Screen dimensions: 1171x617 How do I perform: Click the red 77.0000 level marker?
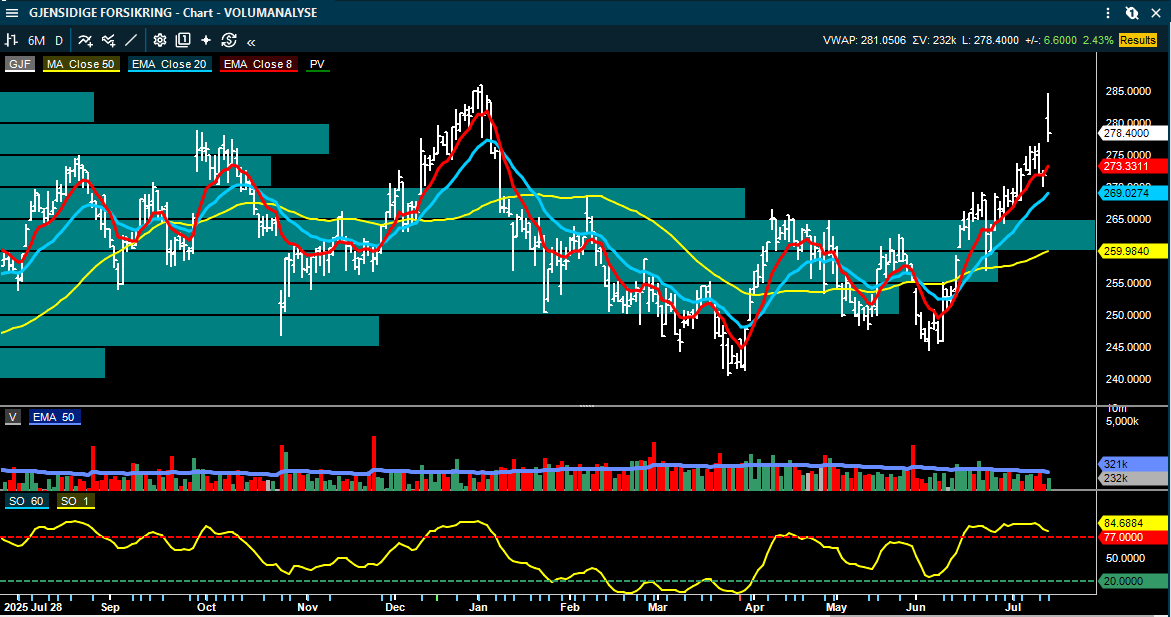pyautogui.click(x=1131, y=537)
